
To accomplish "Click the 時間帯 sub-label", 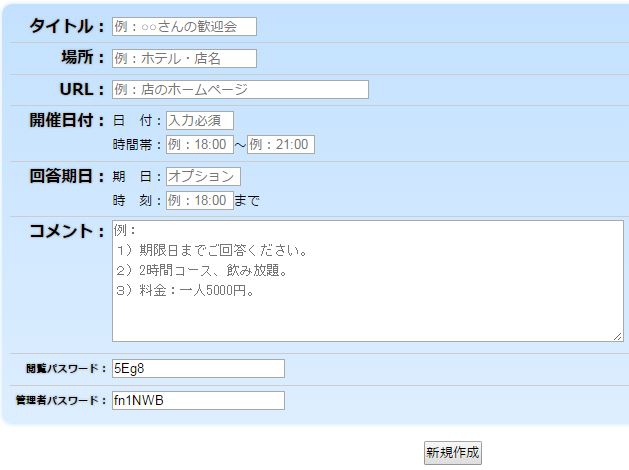I will [137, 144].
